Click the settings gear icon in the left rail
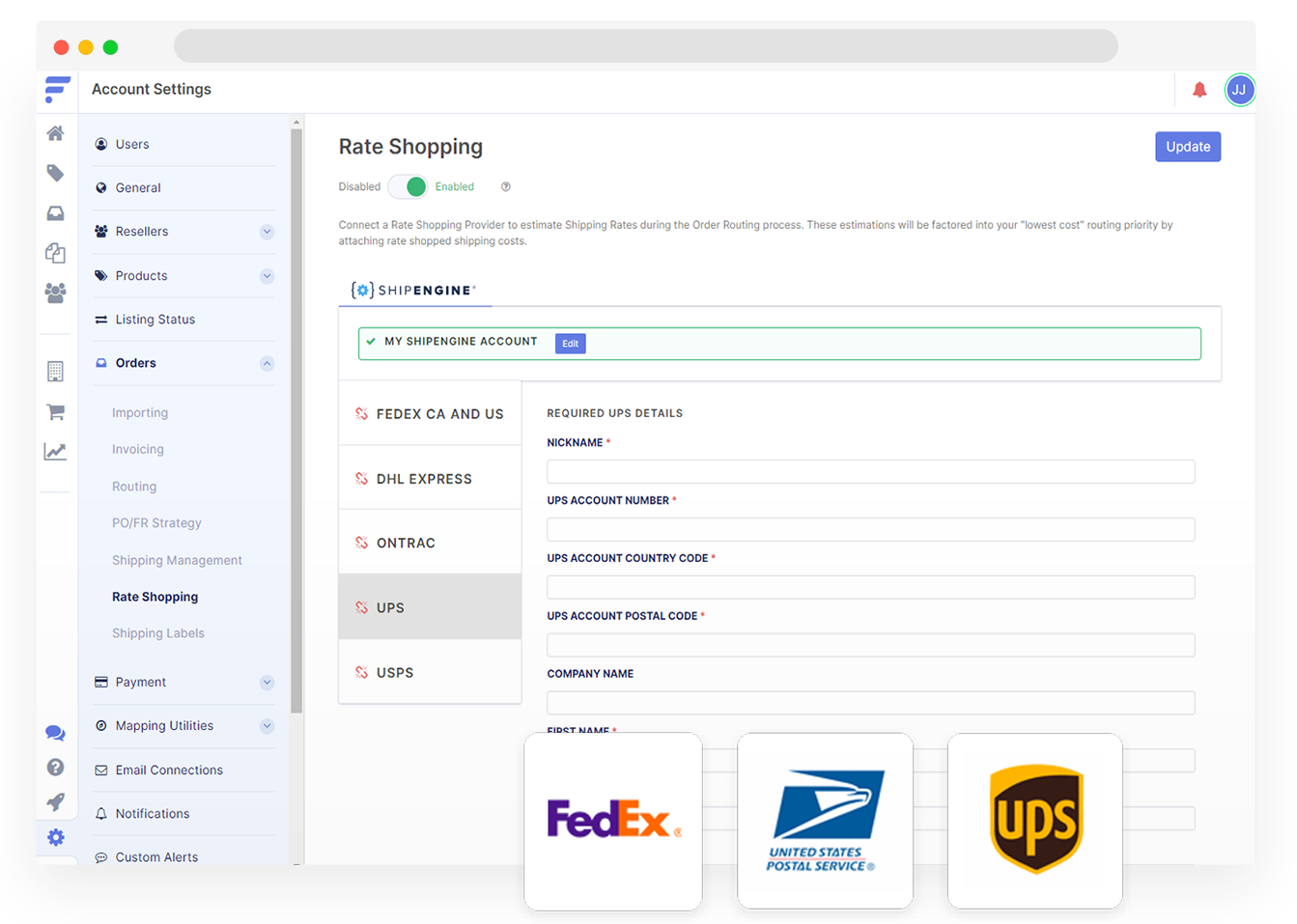The image size is (1297, 924). click(x=56, y=837)
